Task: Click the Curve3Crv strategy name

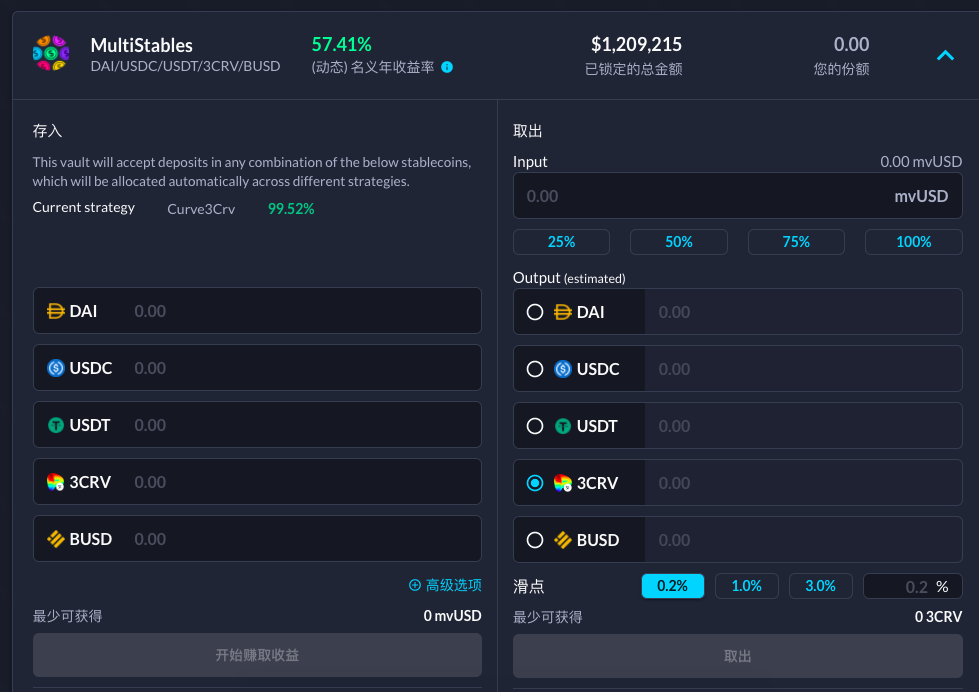Action: click(201, 209)
